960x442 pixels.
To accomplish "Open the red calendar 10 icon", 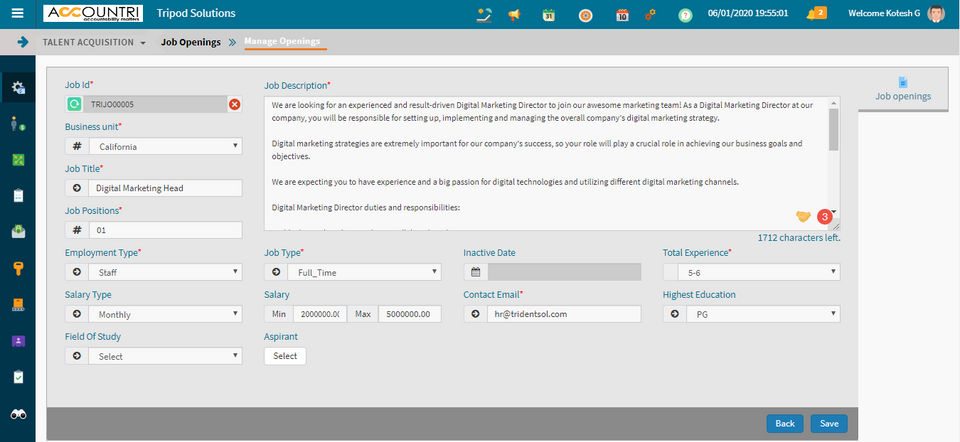I will (622, 15).
